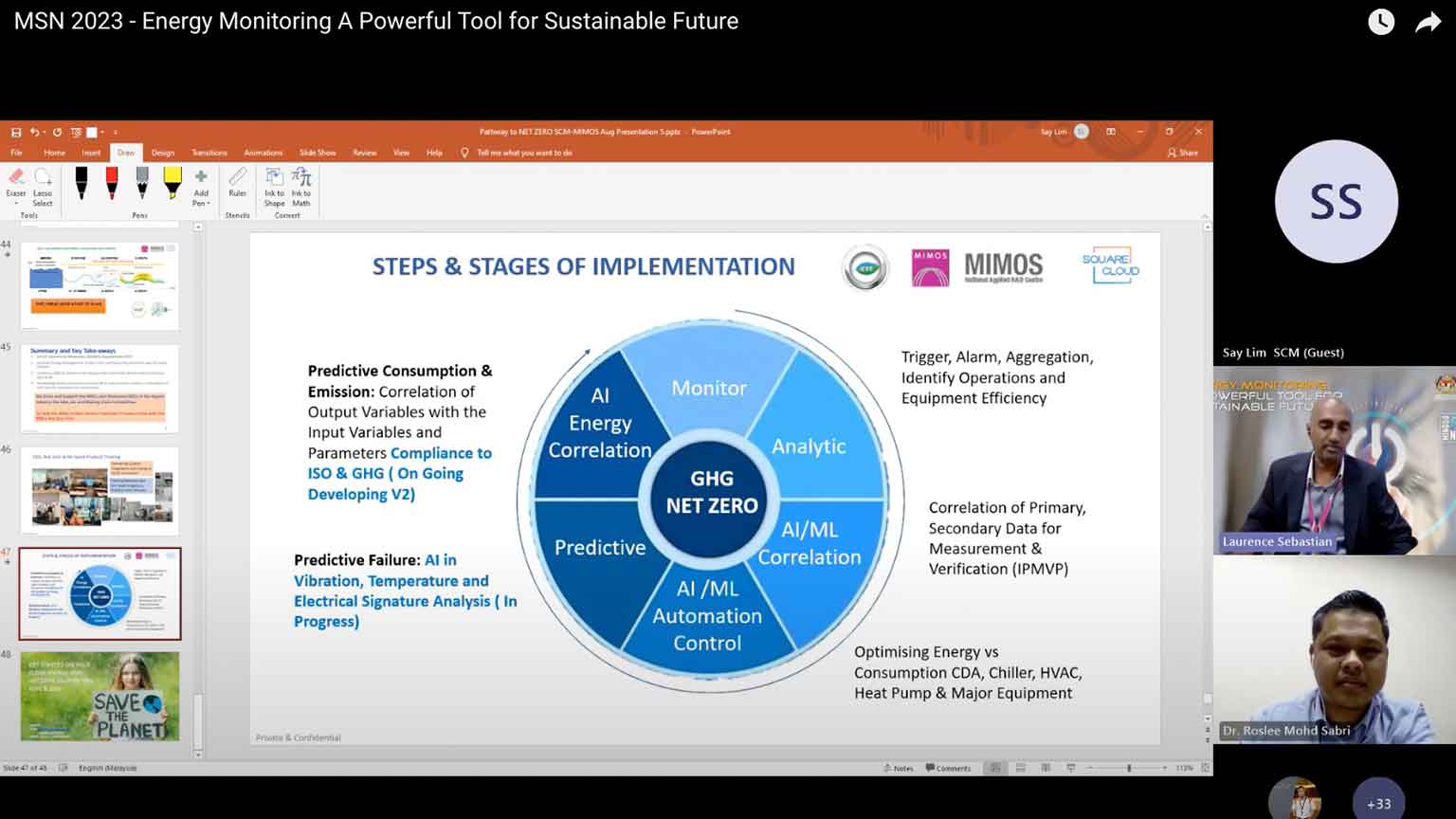Click the YouTube Watch Later clock icon
1456x819 pixels.
coord(1380,22)
